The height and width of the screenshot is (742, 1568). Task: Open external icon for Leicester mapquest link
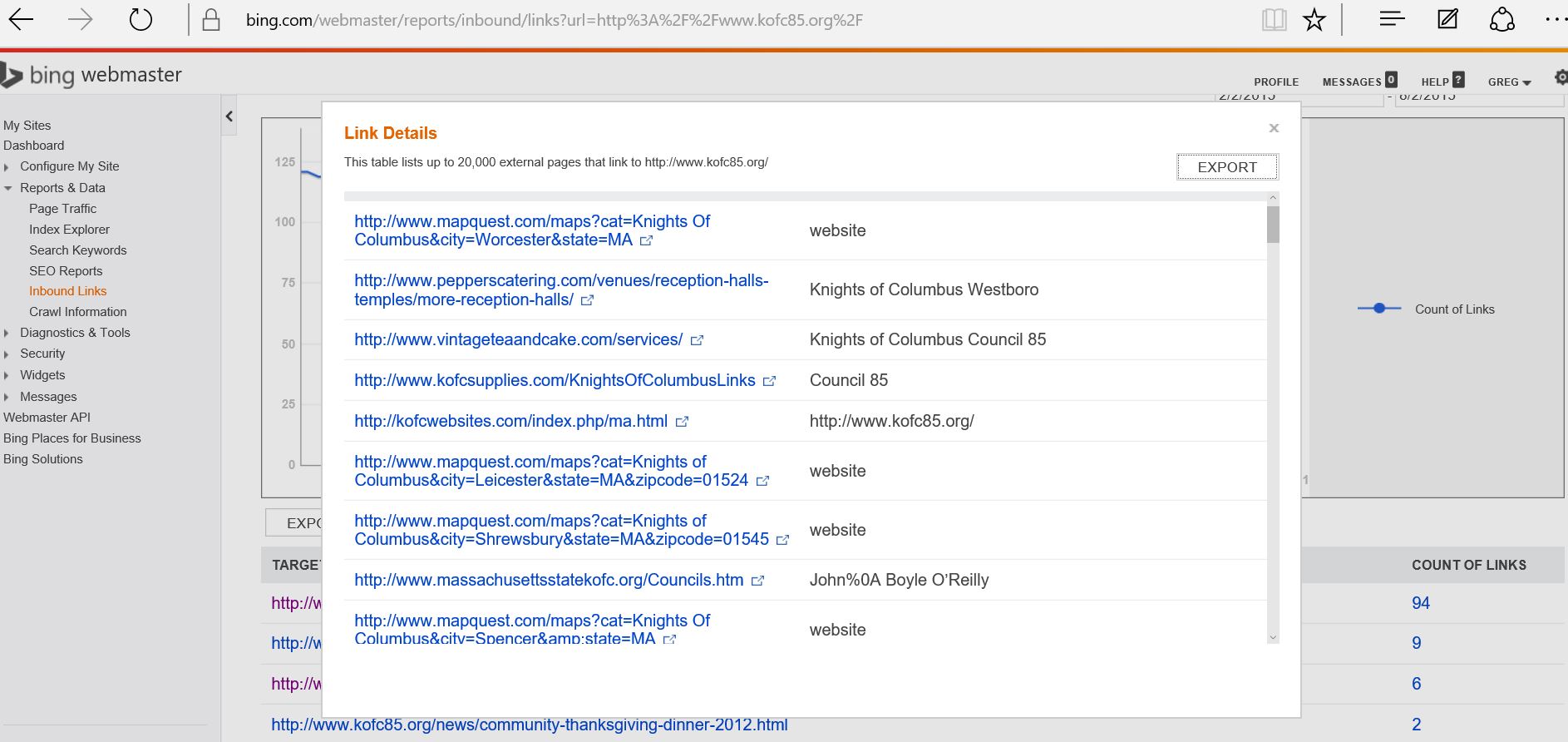762,481
